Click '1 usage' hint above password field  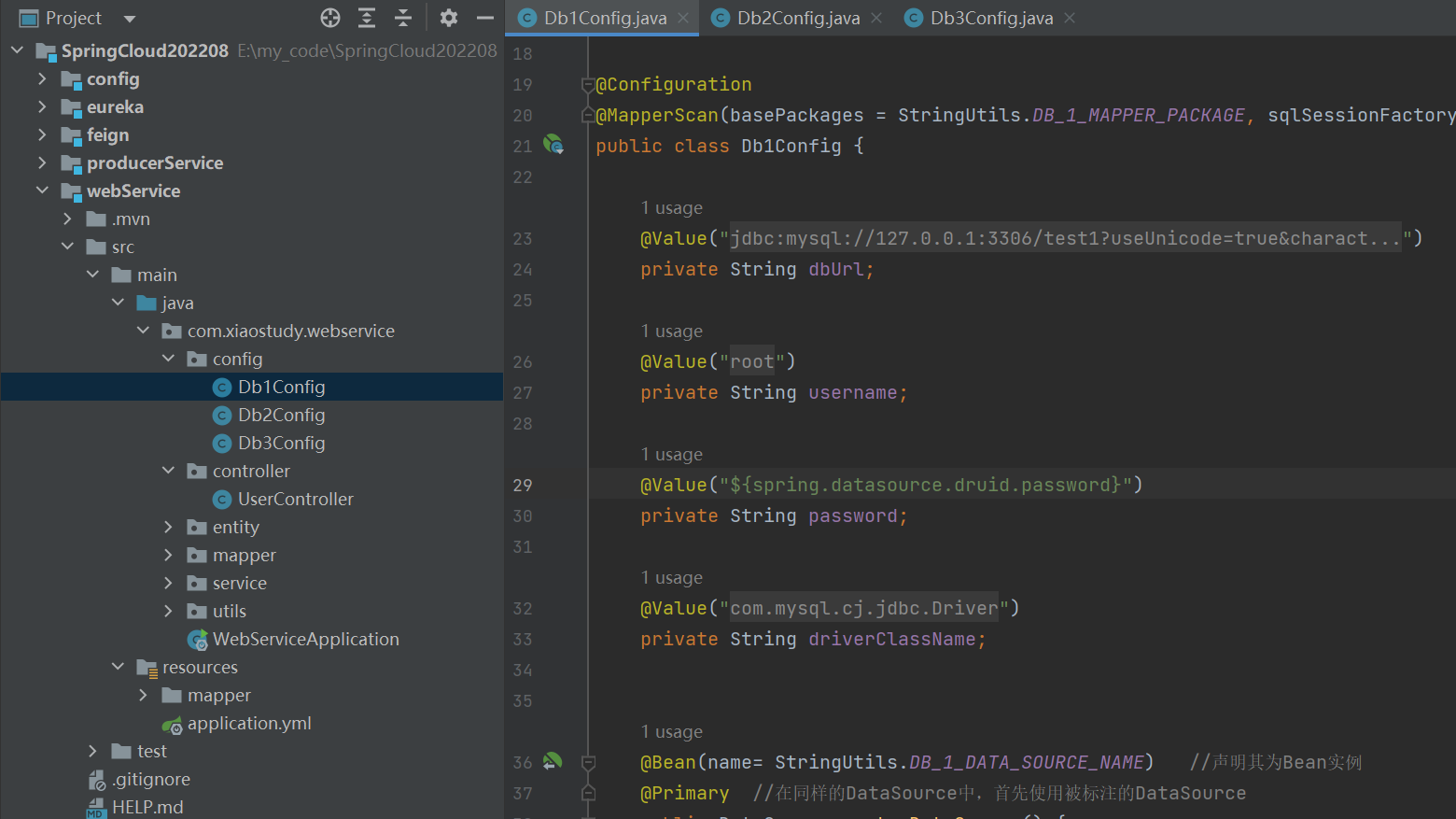tap(672, 454)
